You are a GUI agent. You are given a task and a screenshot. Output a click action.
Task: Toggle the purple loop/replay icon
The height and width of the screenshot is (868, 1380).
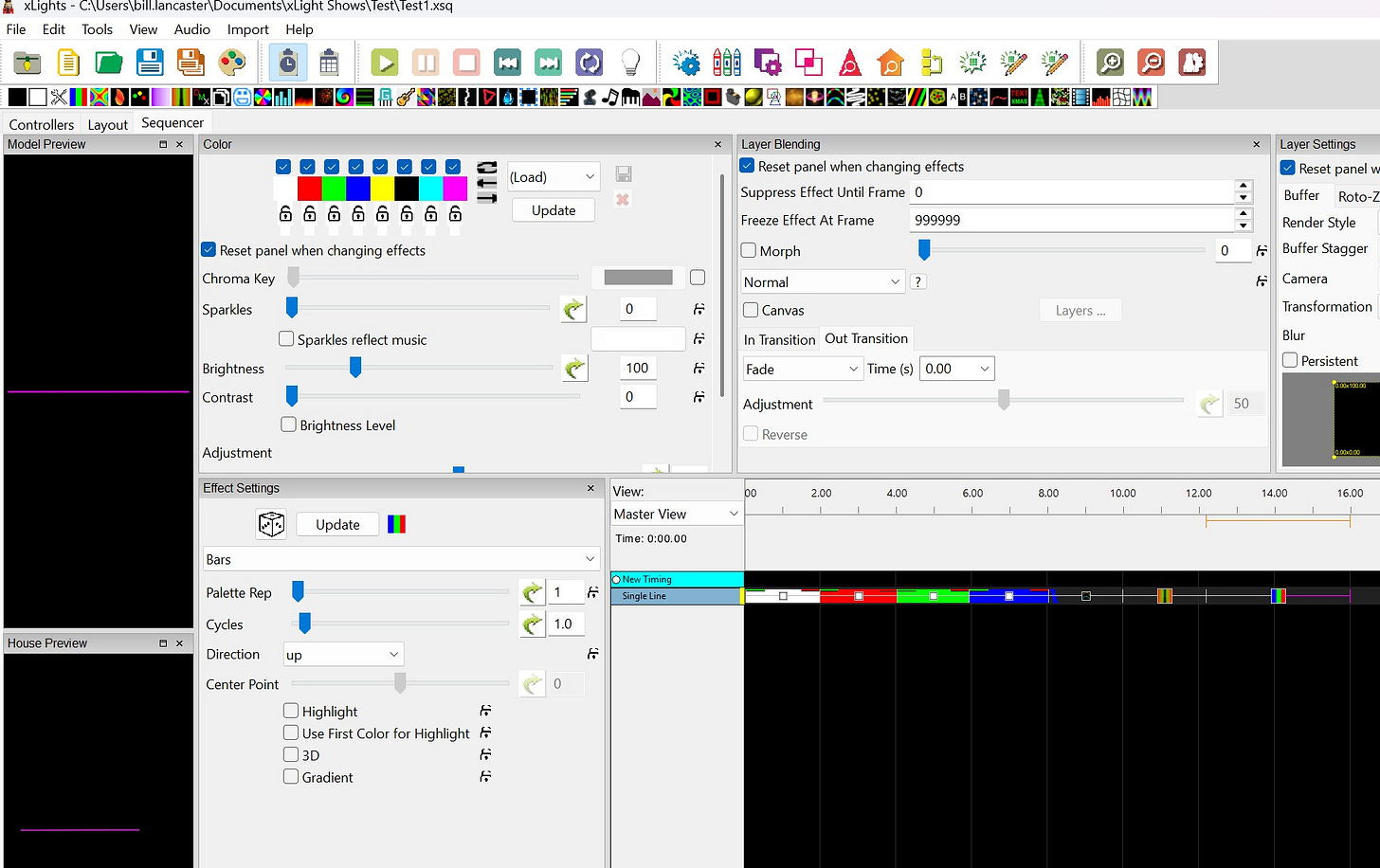pos(590,63)
